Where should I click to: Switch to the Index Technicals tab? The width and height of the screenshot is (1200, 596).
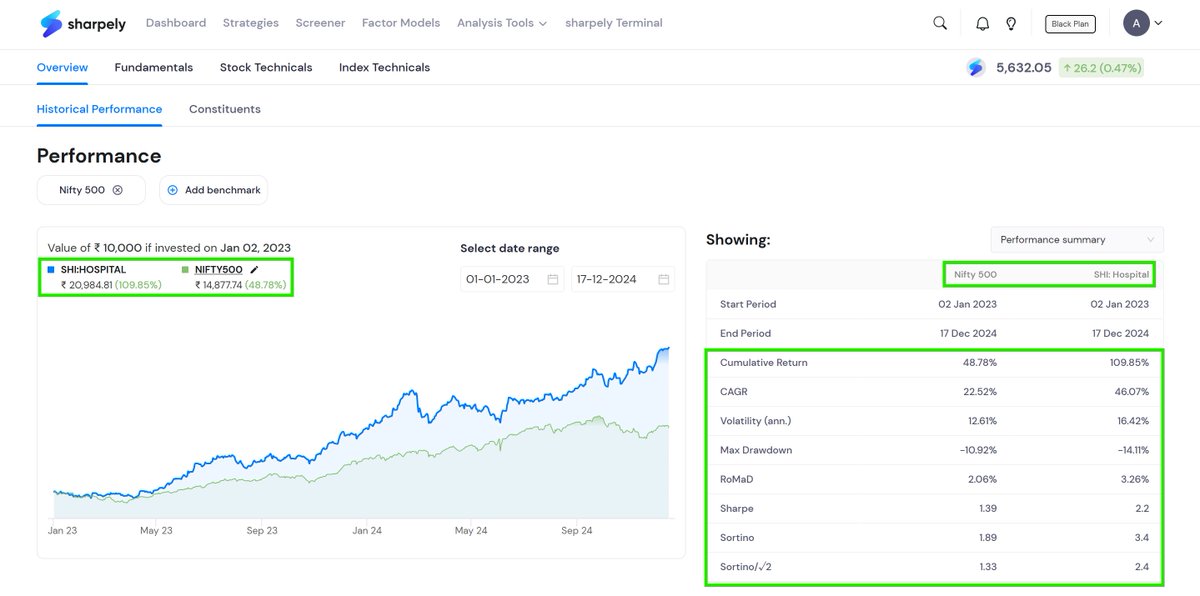384,67
